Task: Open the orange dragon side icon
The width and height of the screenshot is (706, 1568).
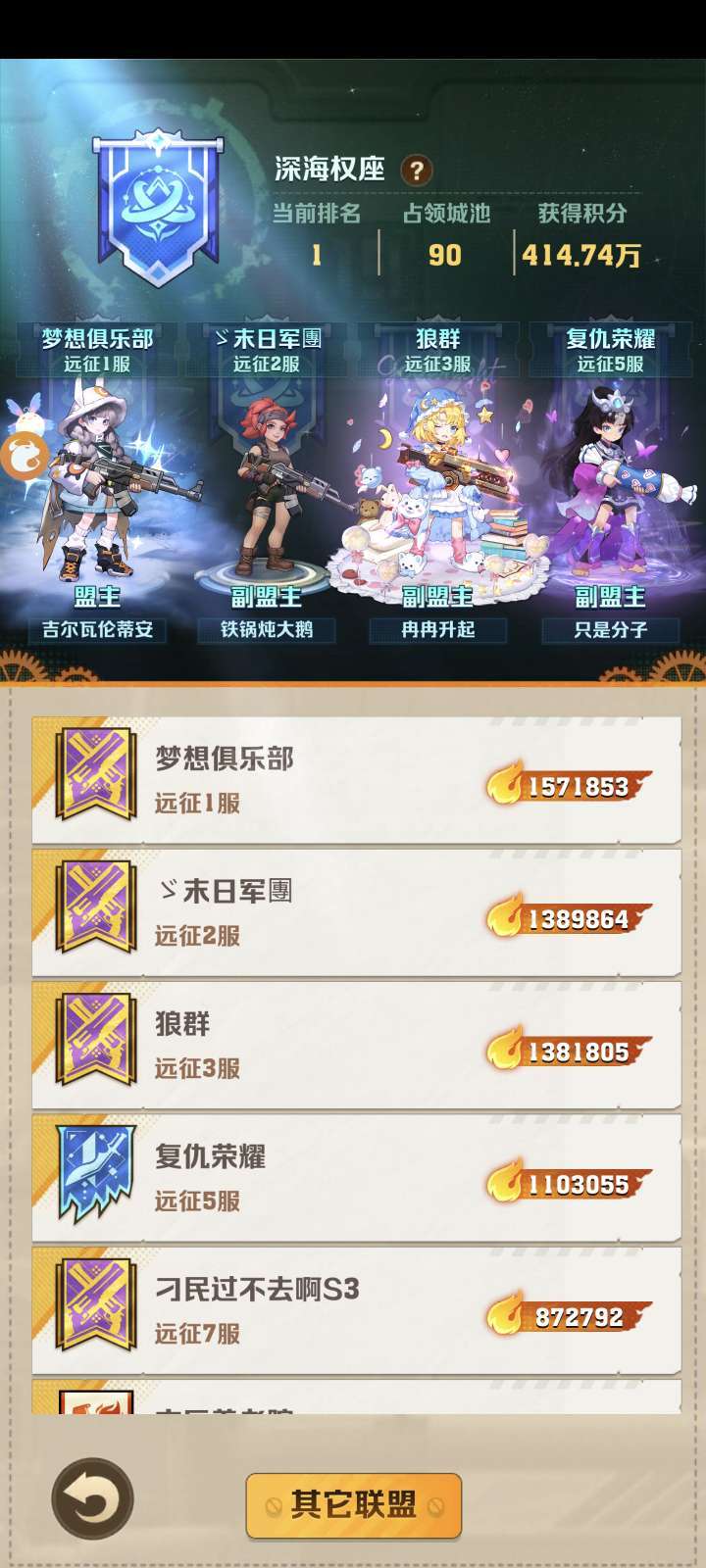Action: coord(24,458)
